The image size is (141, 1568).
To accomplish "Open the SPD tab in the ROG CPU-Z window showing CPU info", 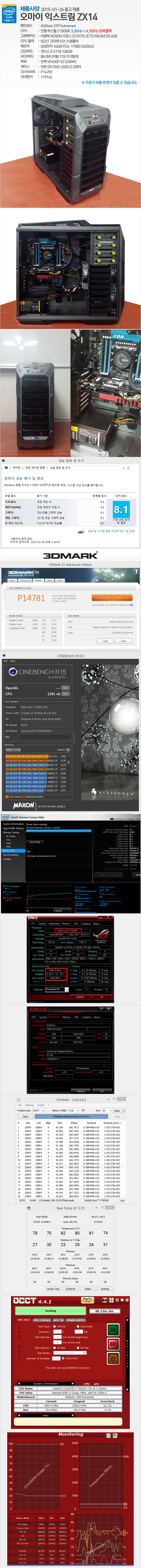I will (x=76, y=924).
